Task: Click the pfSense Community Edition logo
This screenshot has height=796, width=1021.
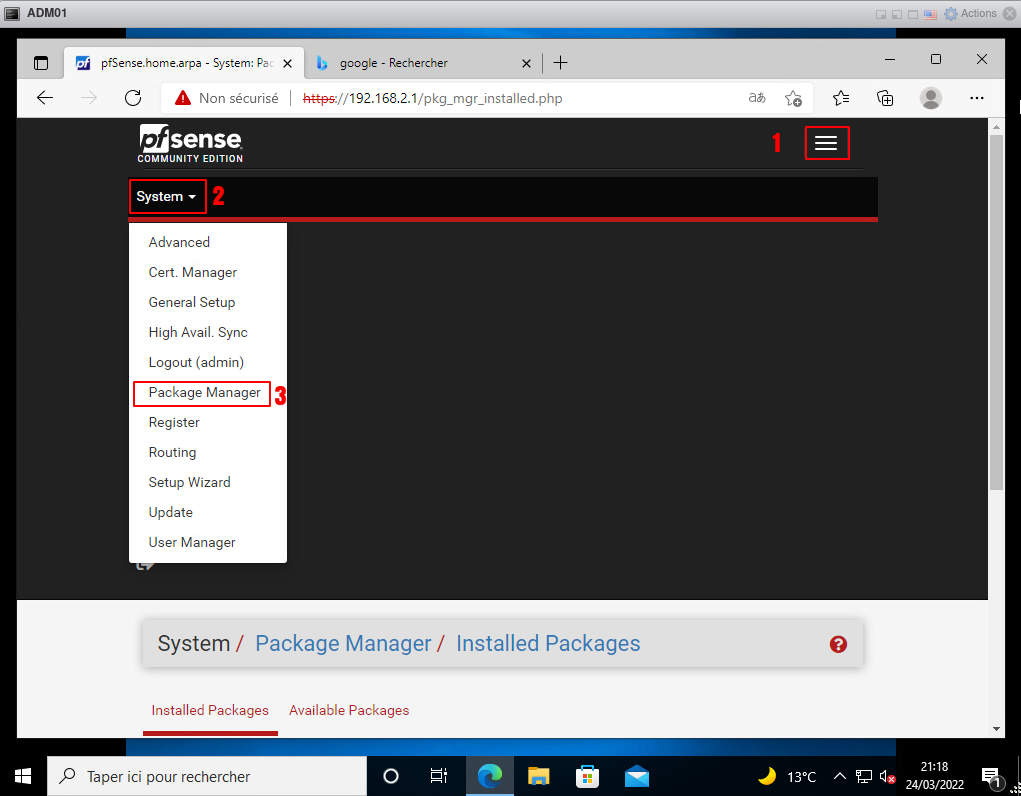Action: click(190, 144)
